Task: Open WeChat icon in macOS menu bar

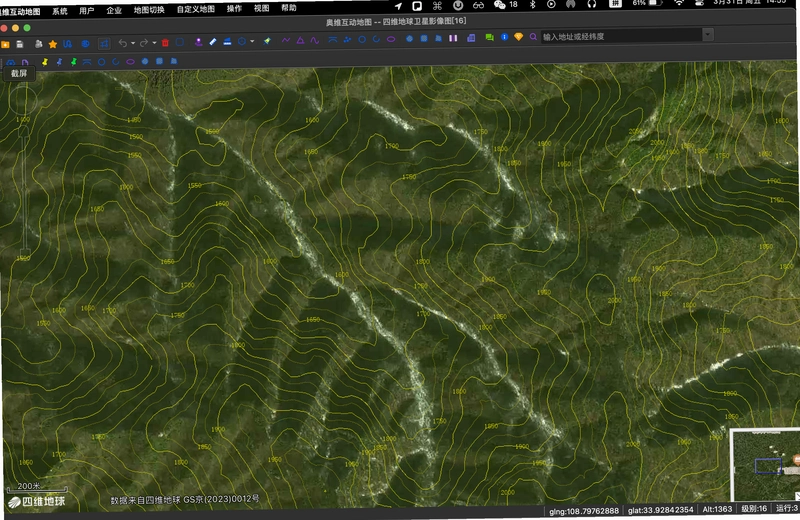Action: click(x=499, y=5)
